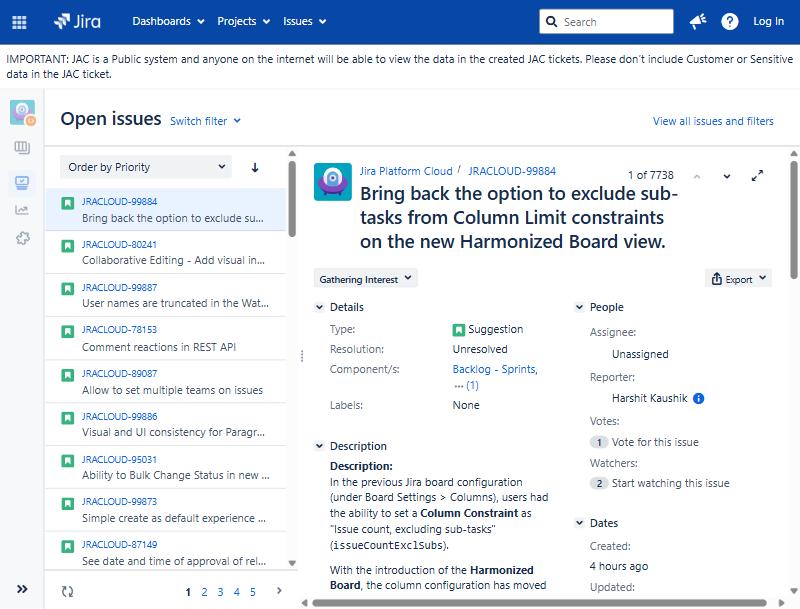Expand more components (1) link
The height and width of the screenshot is (609, 800).
click(466, 386)
